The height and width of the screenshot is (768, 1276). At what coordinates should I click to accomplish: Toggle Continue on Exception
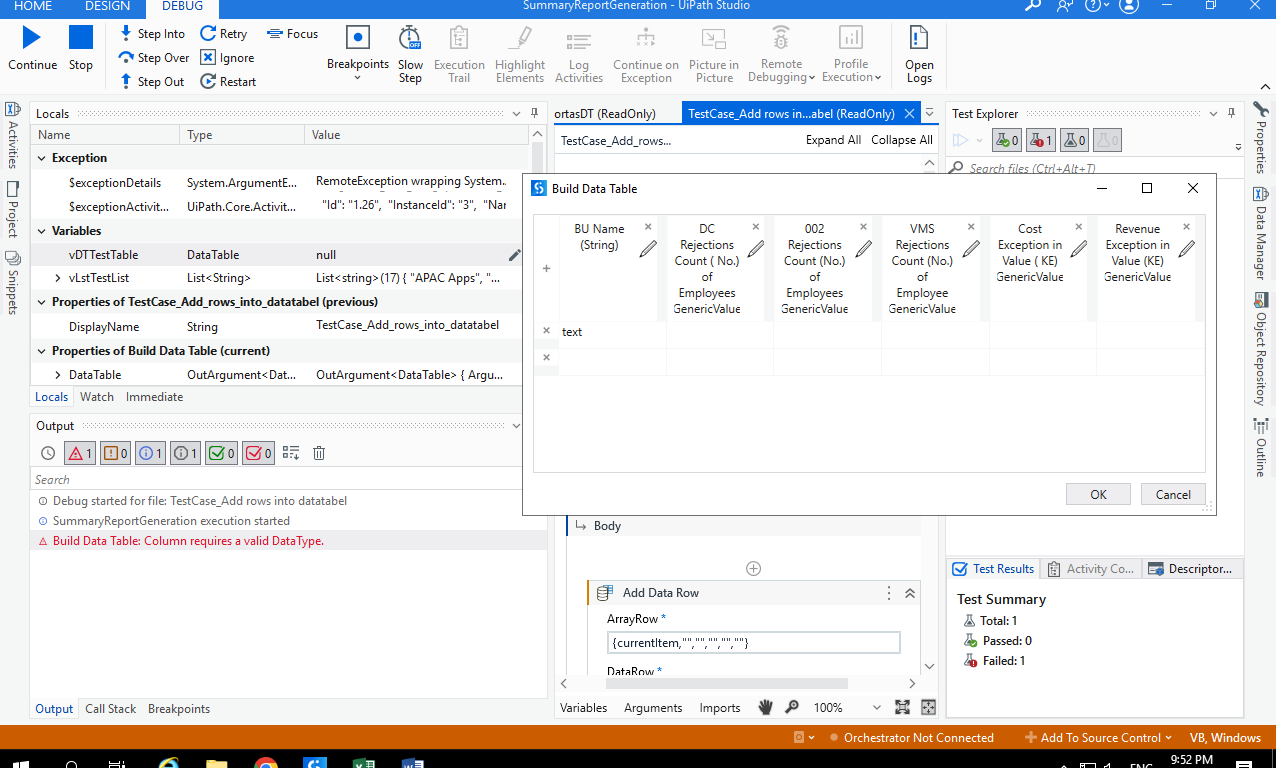[x=645, y=54]
